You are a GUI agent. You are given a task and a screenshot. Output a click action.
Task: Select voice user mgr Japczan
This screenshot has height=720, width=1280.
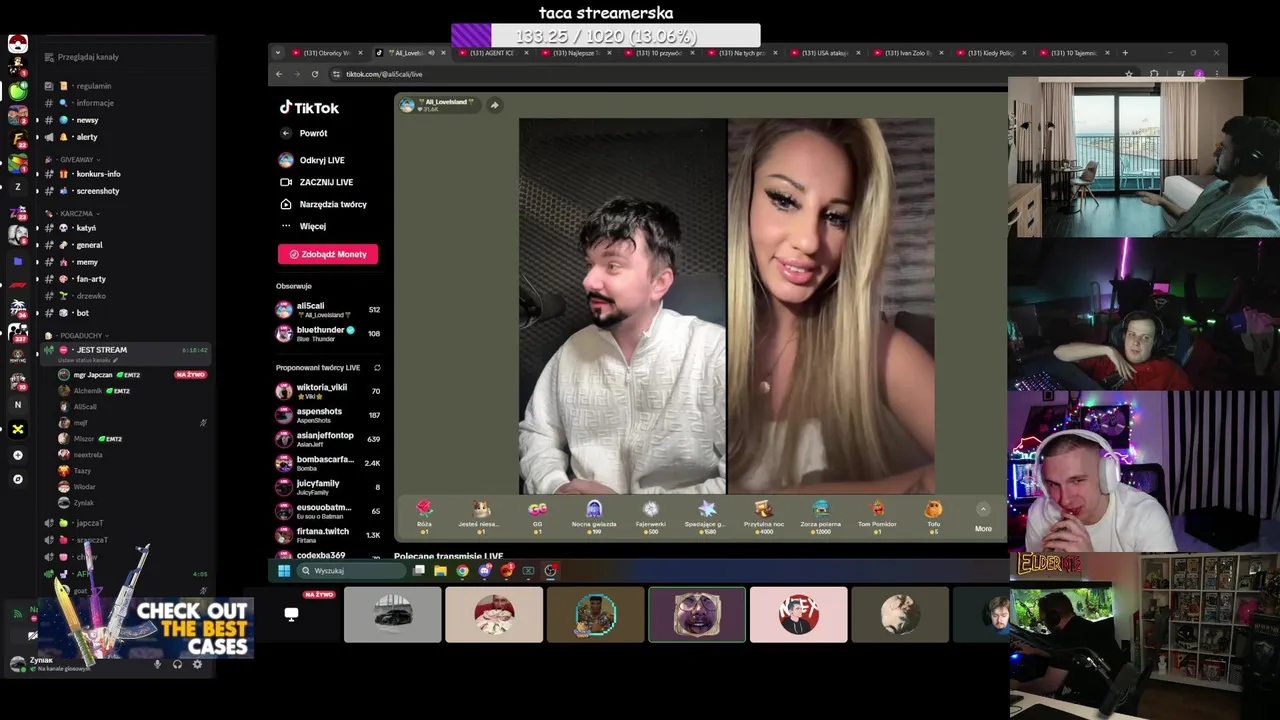(x=132, y=375)
